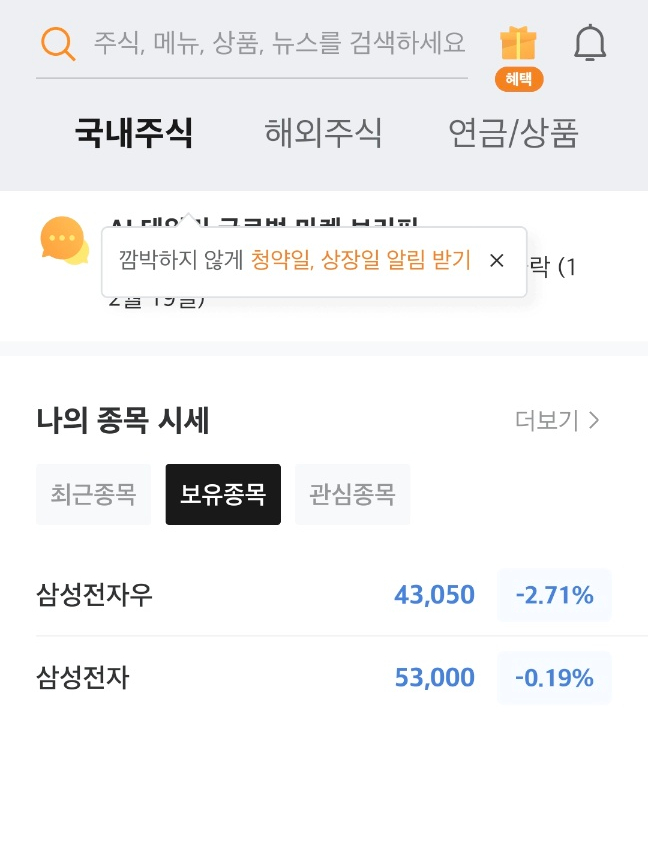Open notifications via the bell icon
This screenshot has width=648, height=853.
(590, 43)
